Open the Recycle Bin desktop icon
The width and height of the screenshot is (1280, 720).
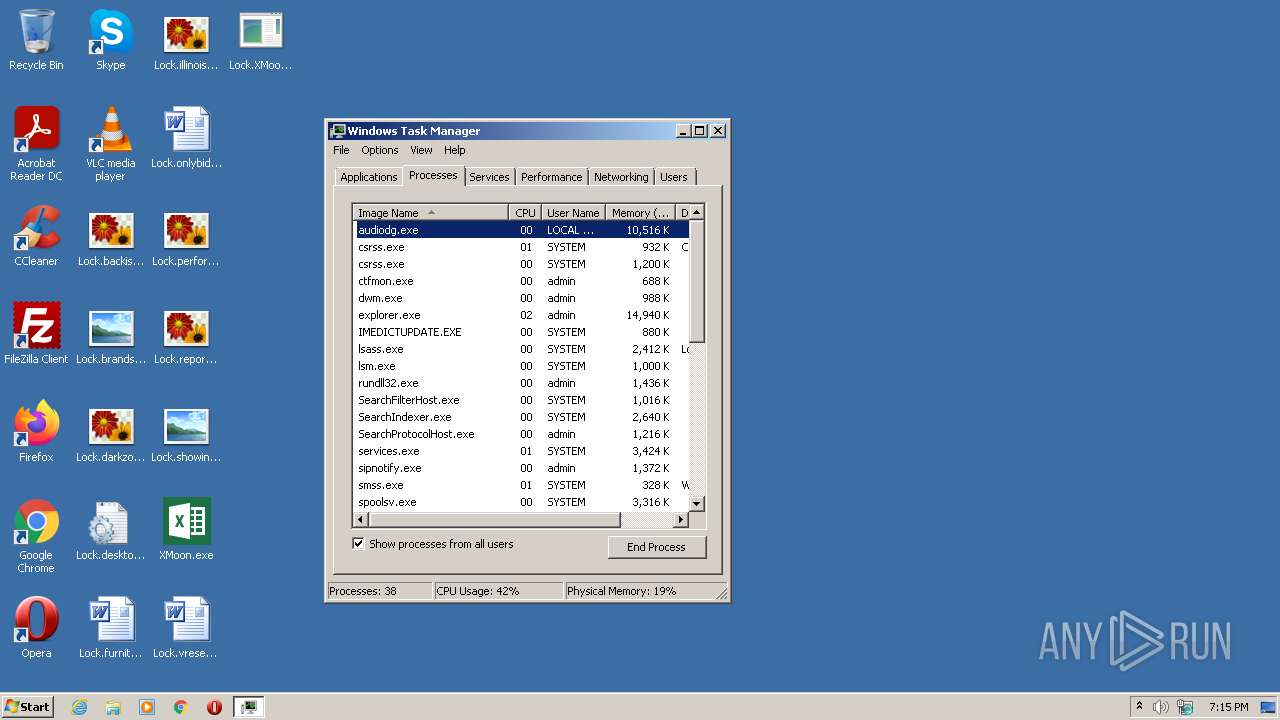pos(36,40)
